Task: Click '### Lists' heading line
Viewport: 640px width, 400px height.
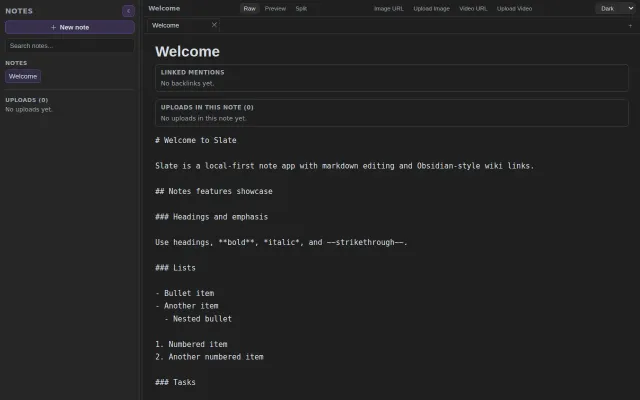Action: (176, 268)
